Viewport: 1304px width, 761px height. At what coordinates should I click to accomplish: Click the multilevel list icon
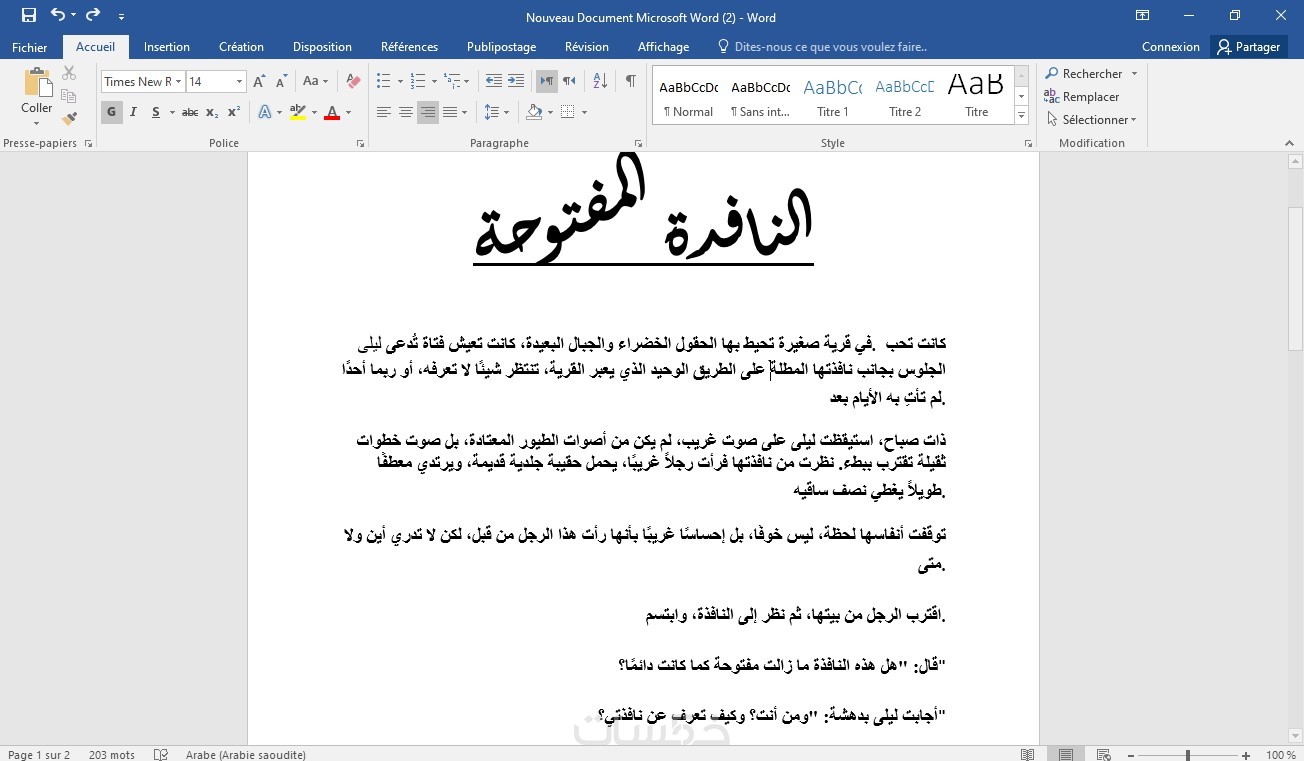[x=453, y=81]
